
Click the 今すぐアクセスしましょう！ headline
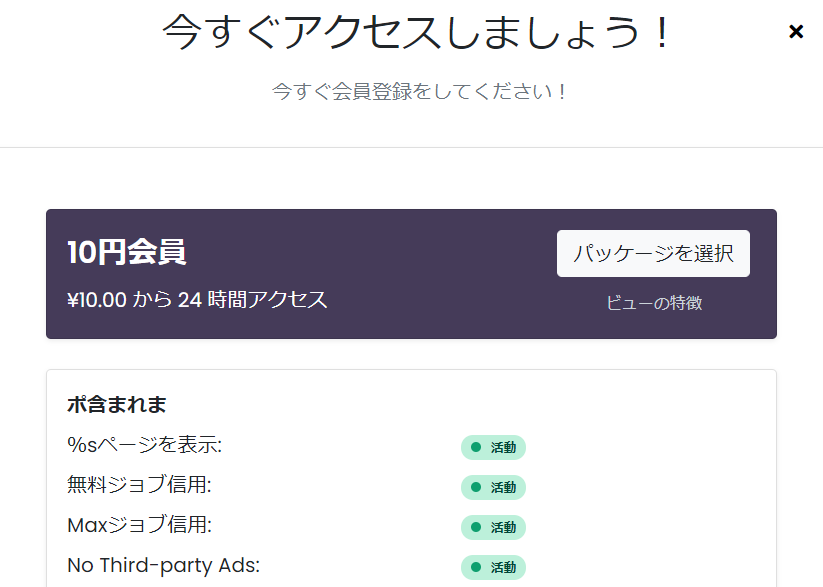pos(416,32)
